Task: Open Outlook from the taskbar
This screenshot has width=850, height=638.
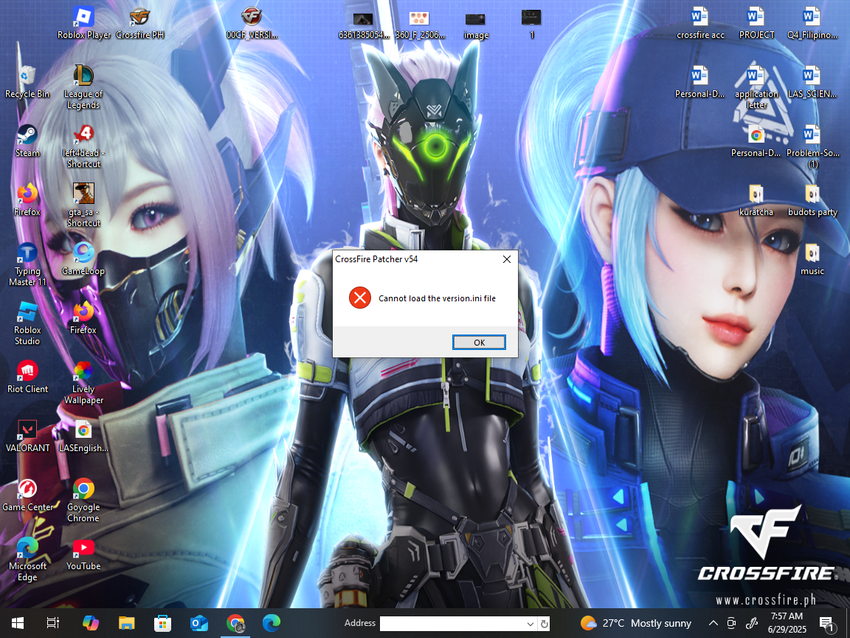Action: click(199, 623)
